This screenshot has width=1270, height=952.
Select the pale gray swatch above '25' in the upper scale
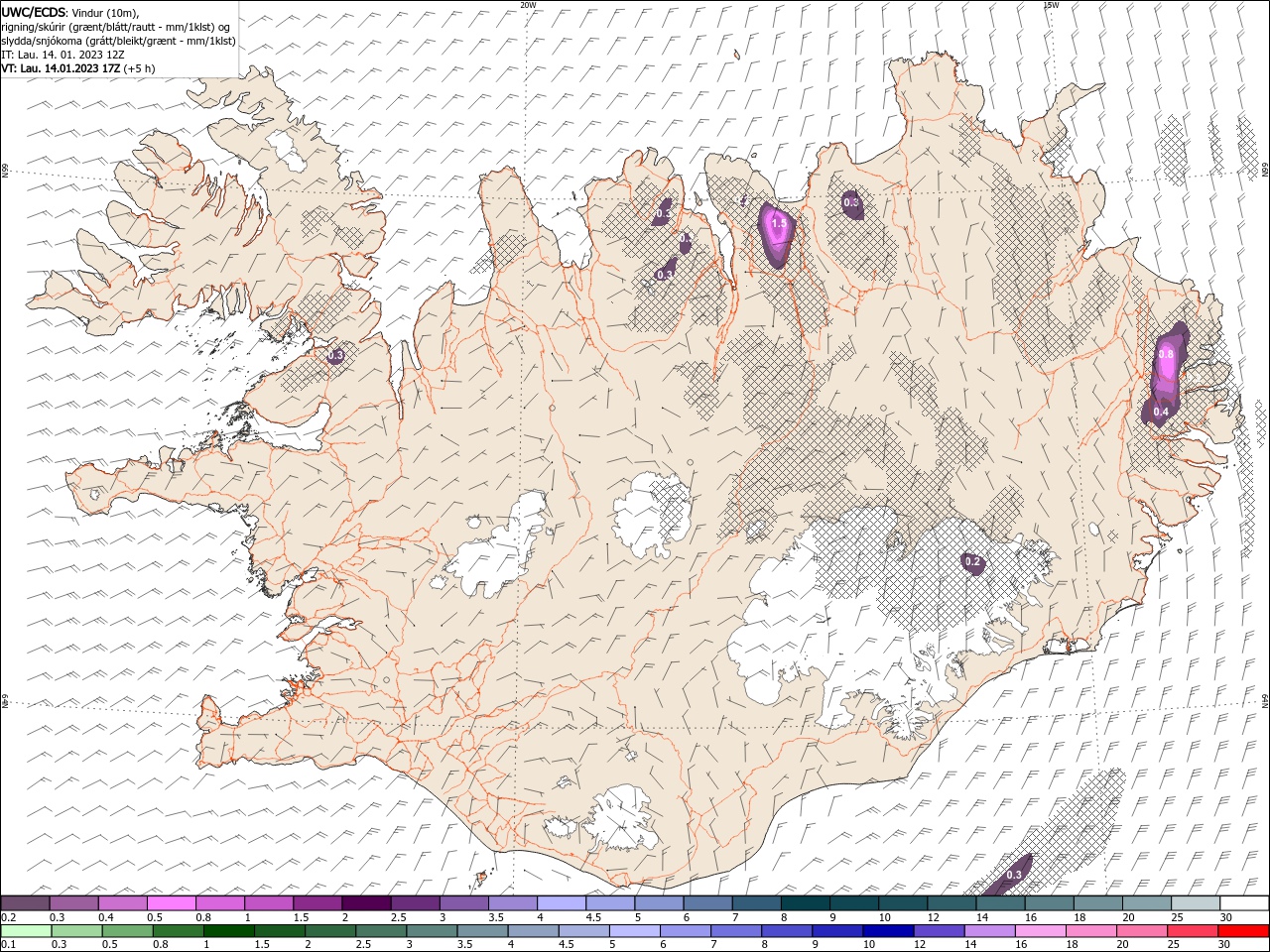pyautogui.click(x=1197, y=903)
